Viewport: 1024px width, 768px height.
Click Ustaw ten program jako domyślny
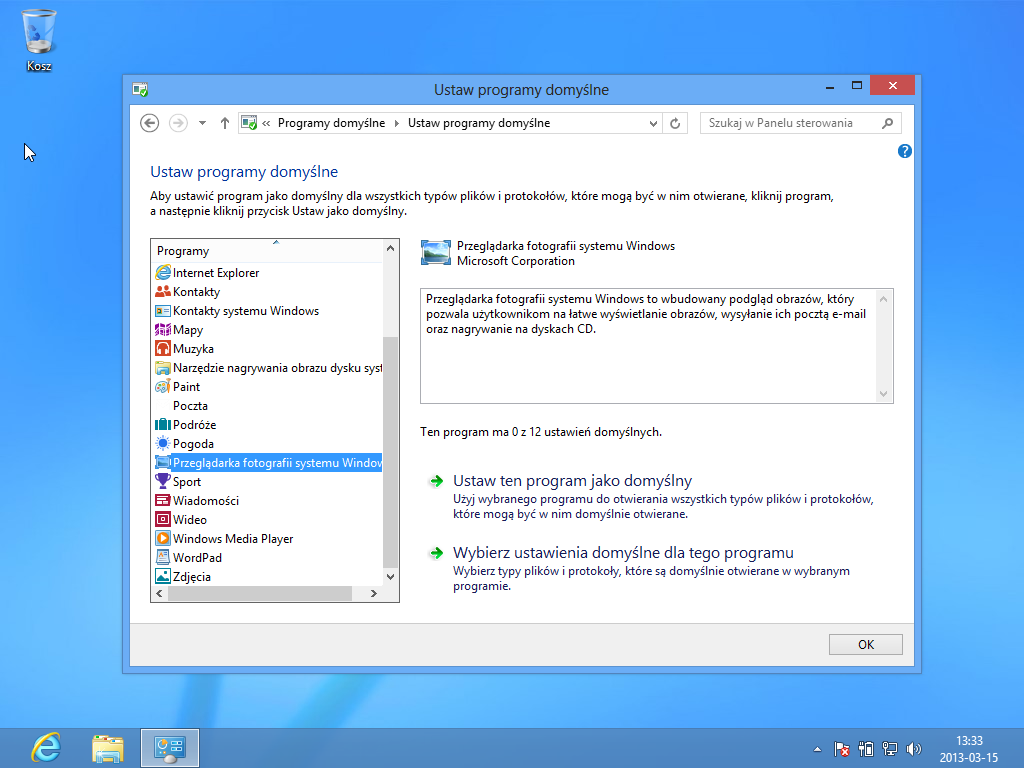[x=572, y=481]
